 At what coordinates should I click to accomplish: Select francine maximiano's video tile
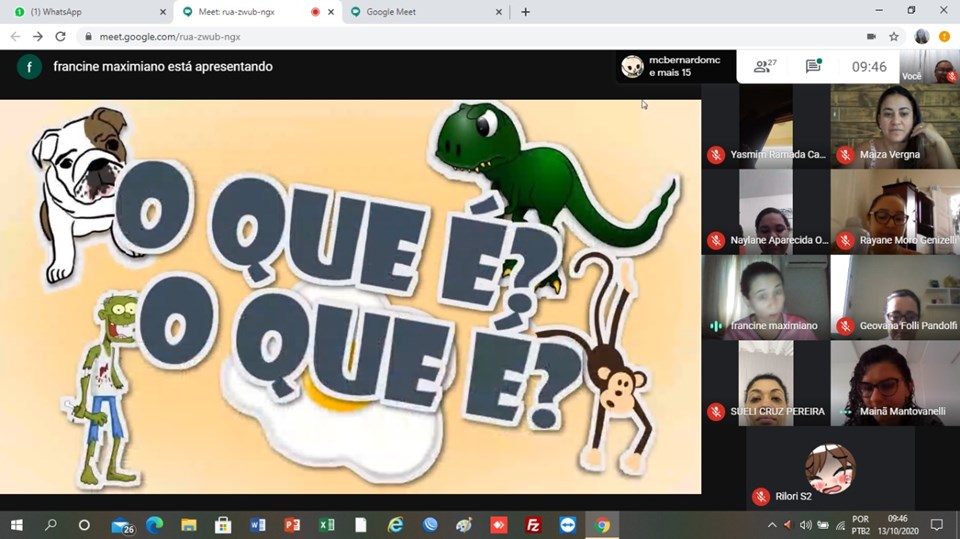765,297
